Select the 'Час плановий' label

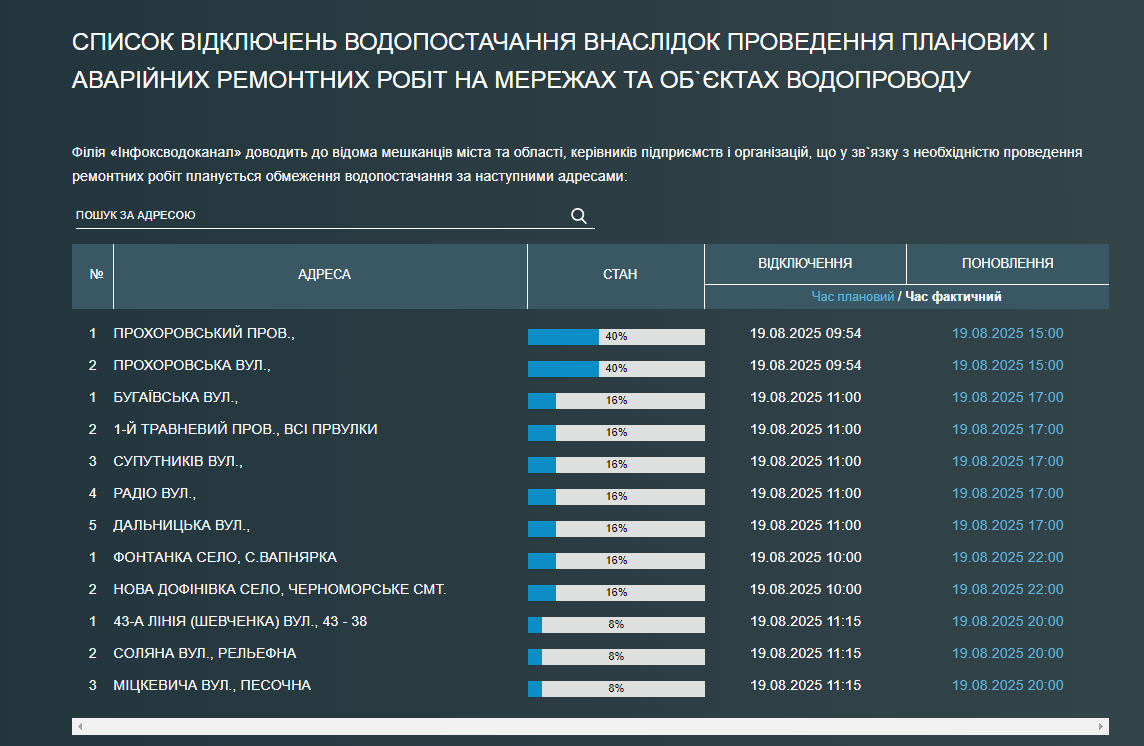click(853, 297)
